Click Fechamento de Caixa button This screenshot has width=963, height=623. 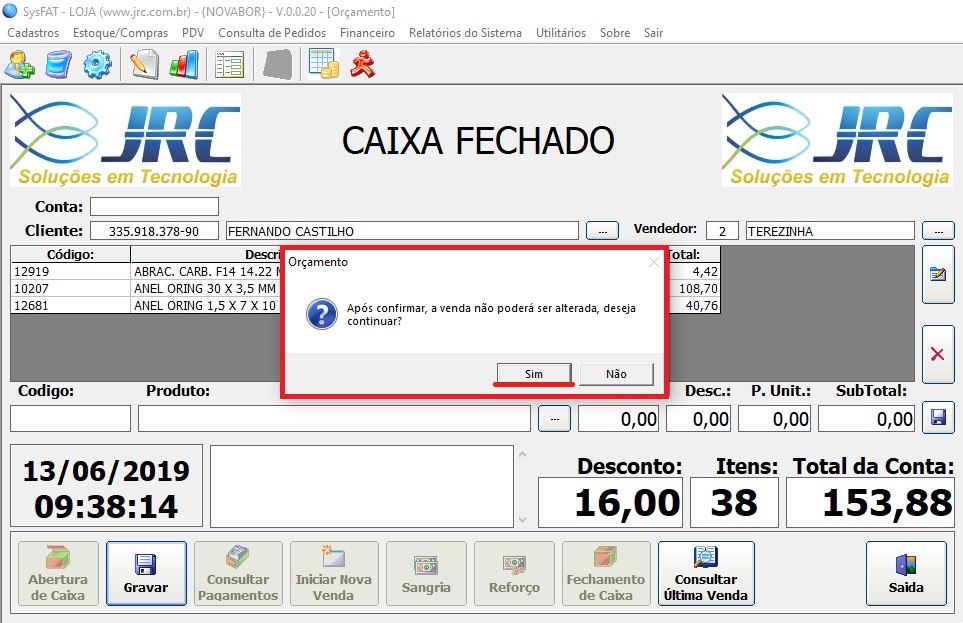coord(606,573)
